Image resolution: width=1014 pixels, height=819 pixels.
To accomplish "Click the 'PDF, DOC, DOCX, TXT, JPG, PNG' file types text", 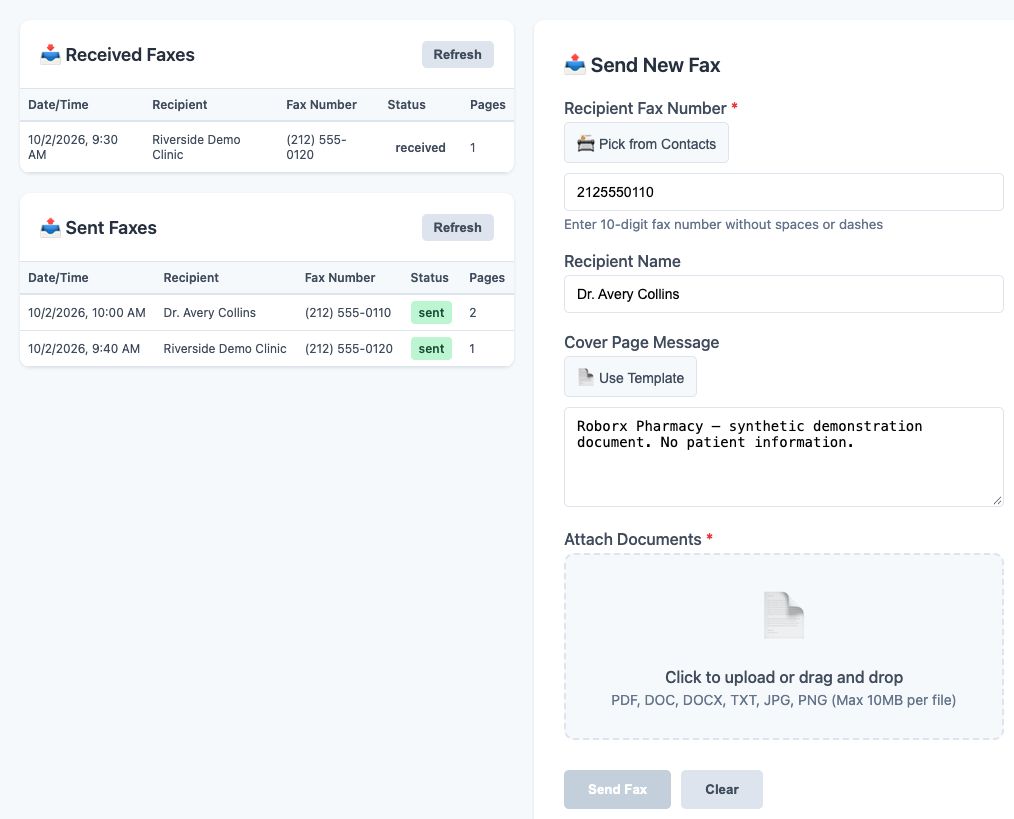I will click(x=784, y=700).
